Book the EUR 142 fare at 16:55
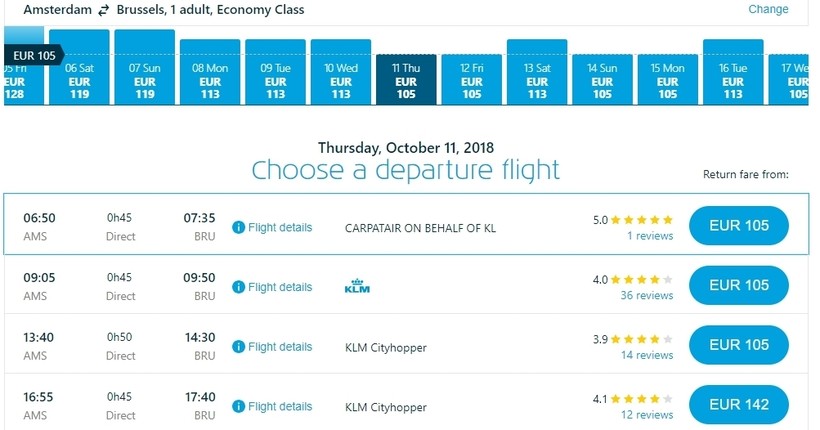The width and height of the screenshot is (820, 430). point(739,405)
